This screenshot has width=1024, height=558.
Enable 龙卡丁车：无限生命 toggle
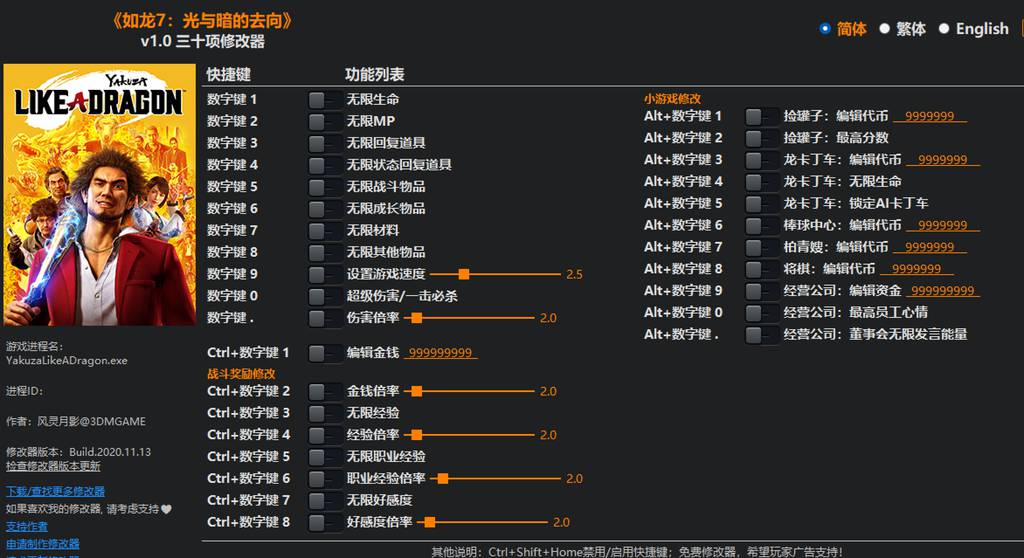coord(761,182)
